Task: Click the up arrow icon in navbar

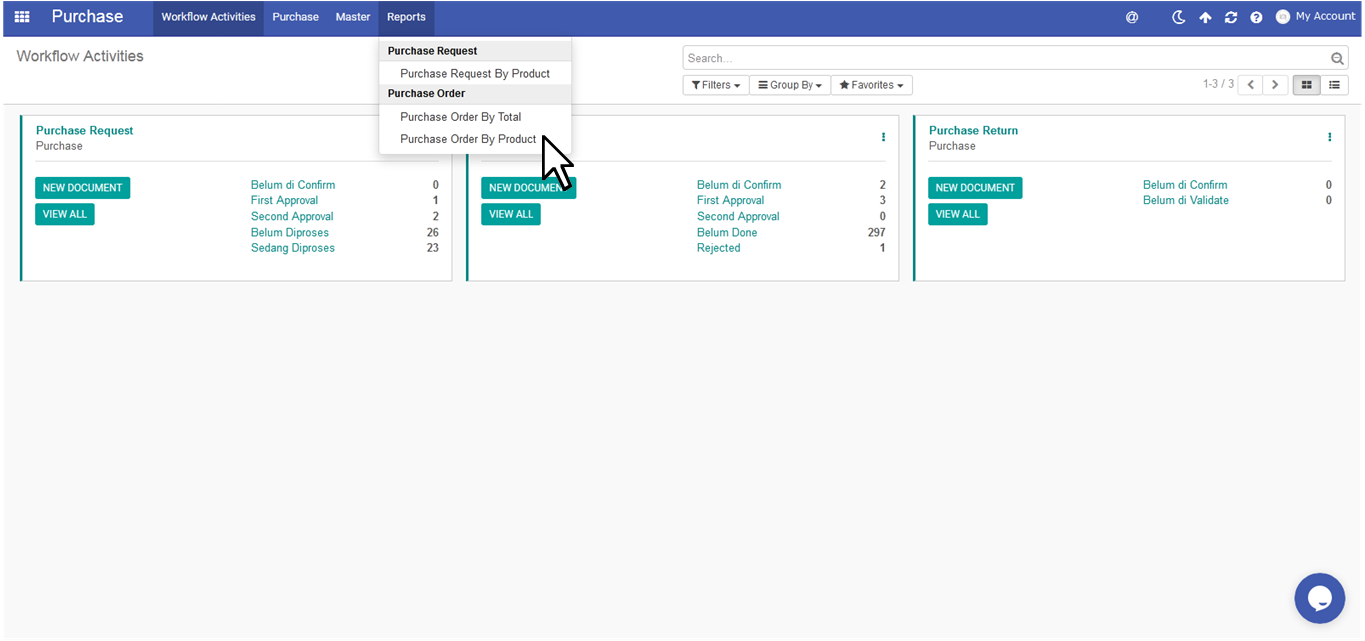Action: coord(1205,17)
